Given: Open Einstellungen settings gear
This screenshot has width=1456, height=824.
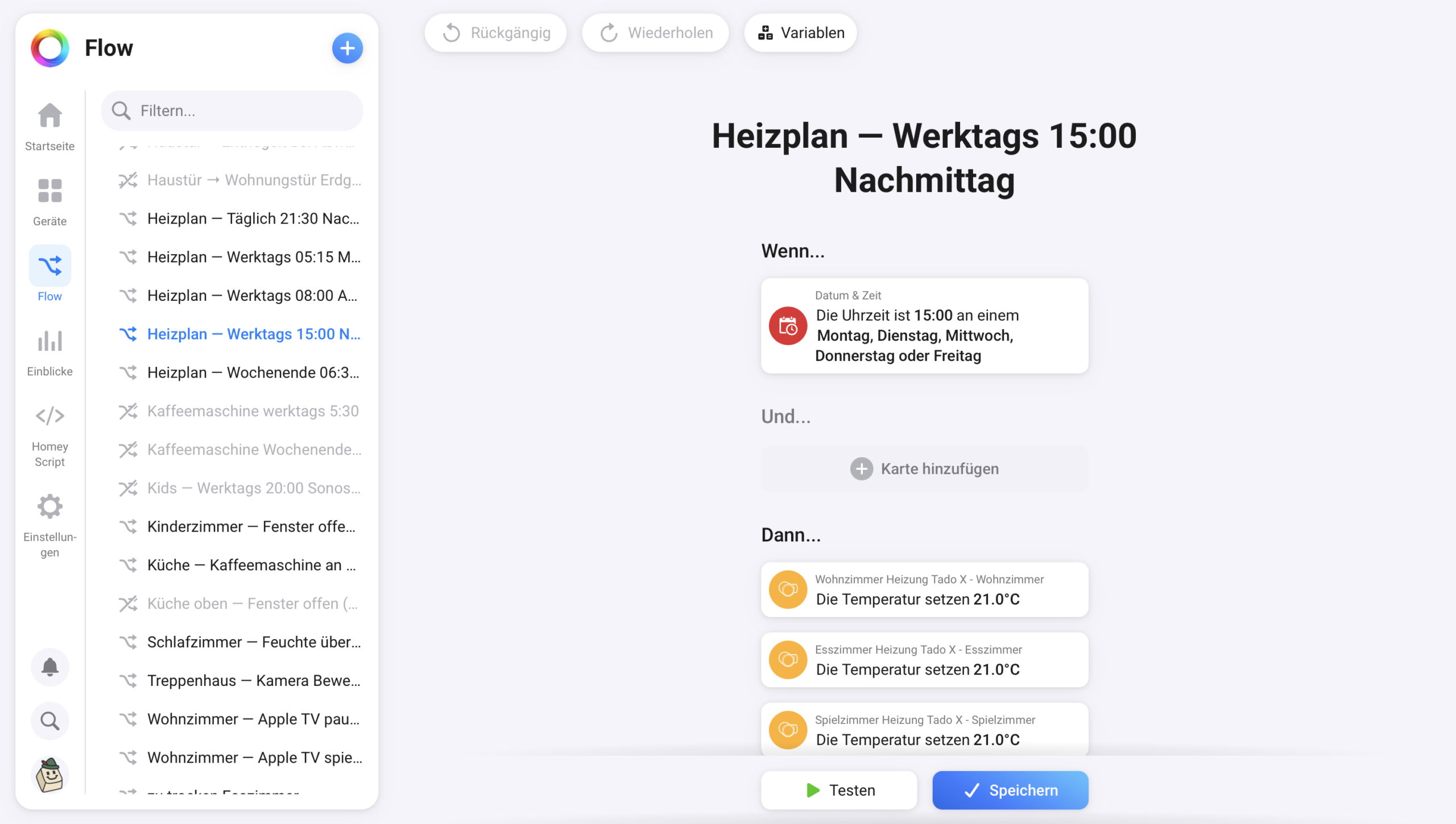Looking at the screenshot, I should pyautogui.click(x=50, y=526).
